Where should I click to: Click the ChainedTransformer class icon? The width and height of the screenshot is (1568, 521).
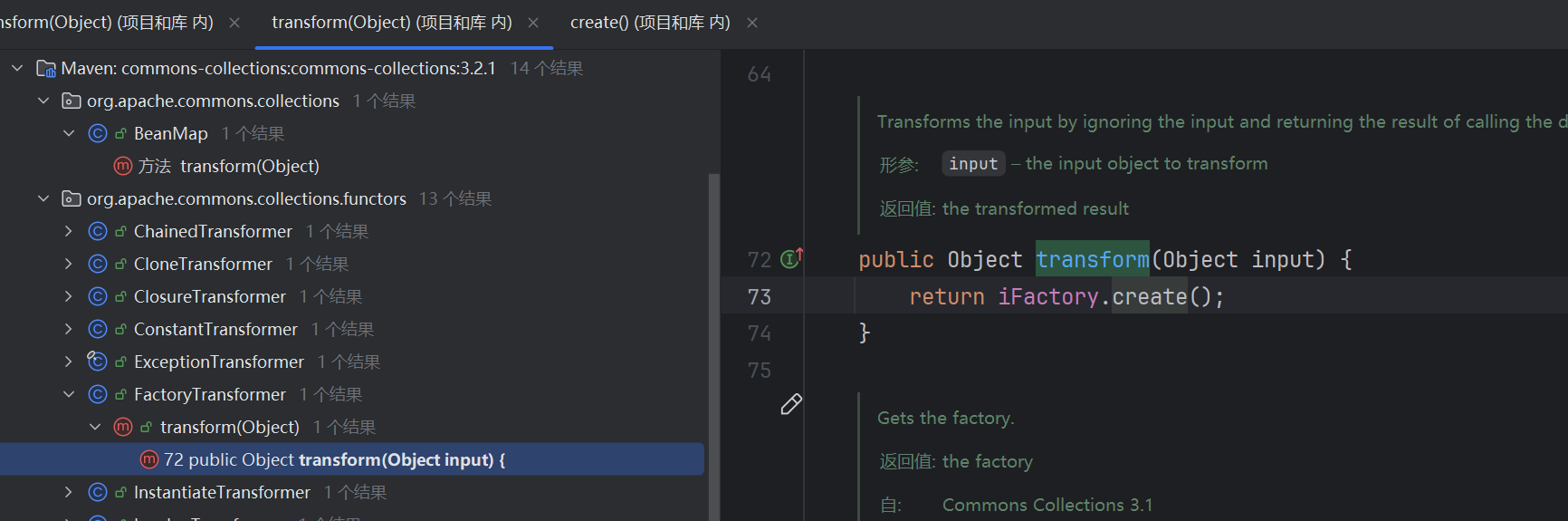[98, 232]
